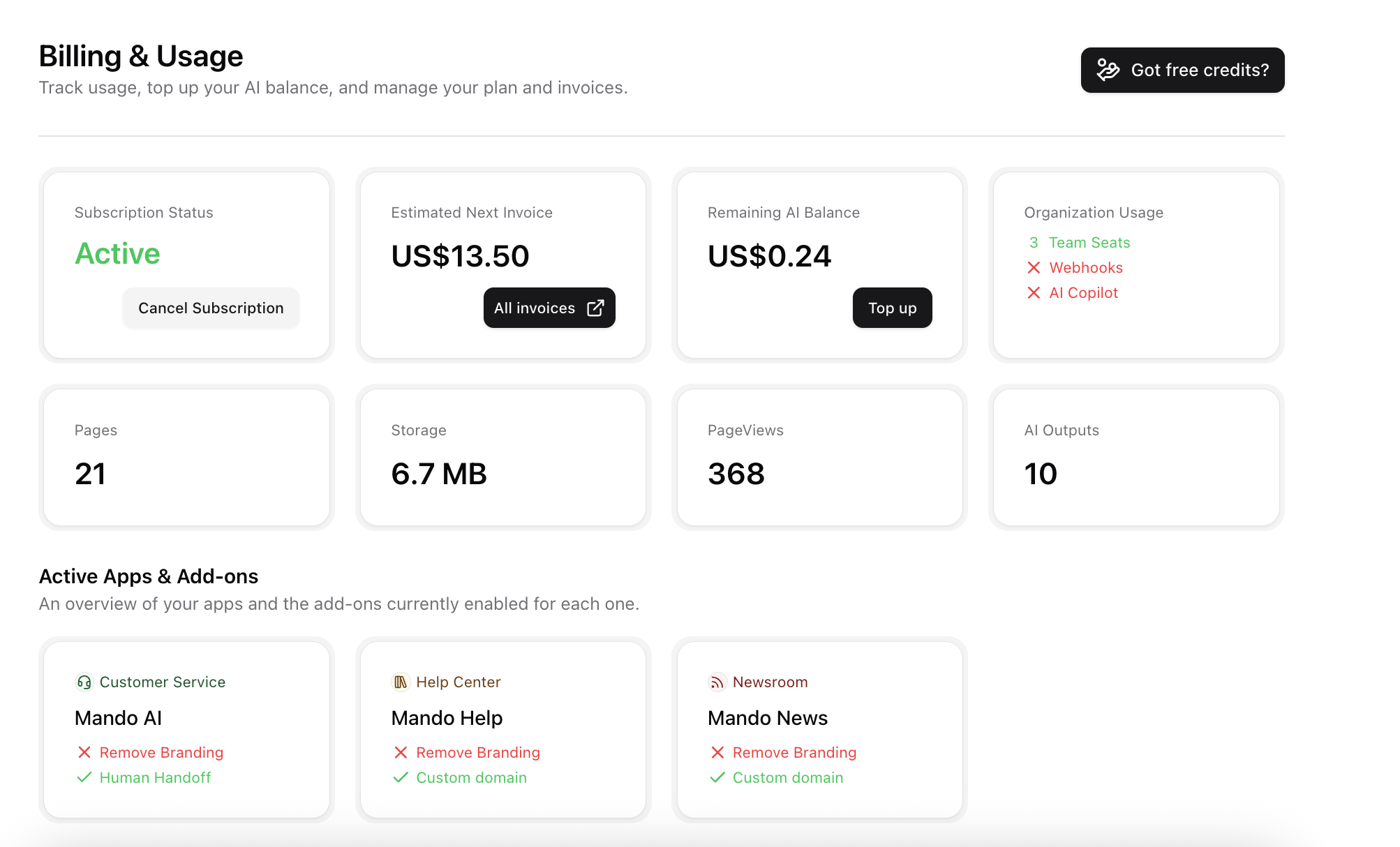The image size is (1400, 847).
Task: Click the red X beside Webhooks
Action: pyautogui.click(x=1034, y=268)
